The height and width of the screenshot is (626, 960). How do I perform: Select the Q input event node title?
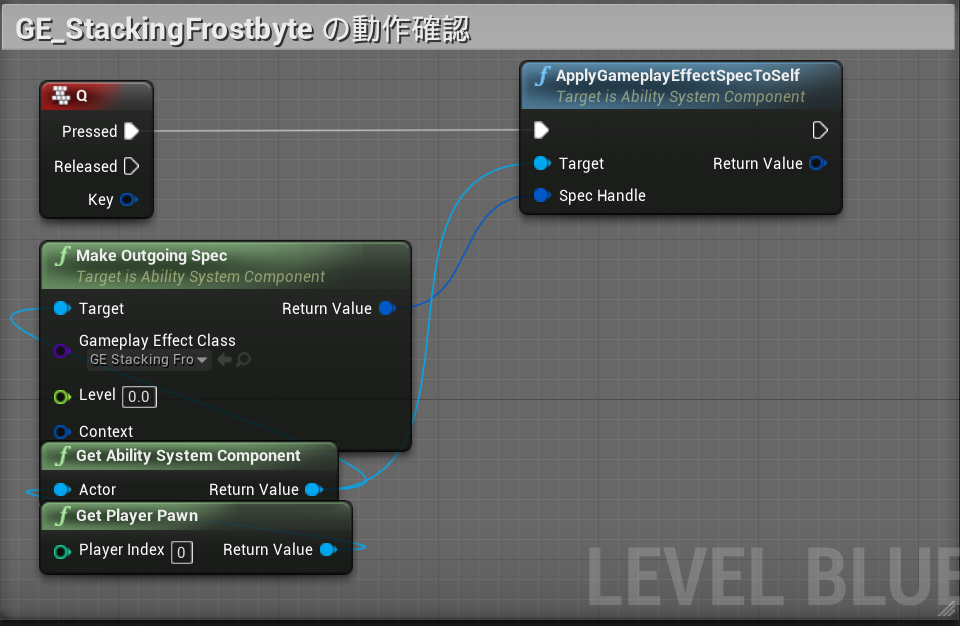coord(82,96)
